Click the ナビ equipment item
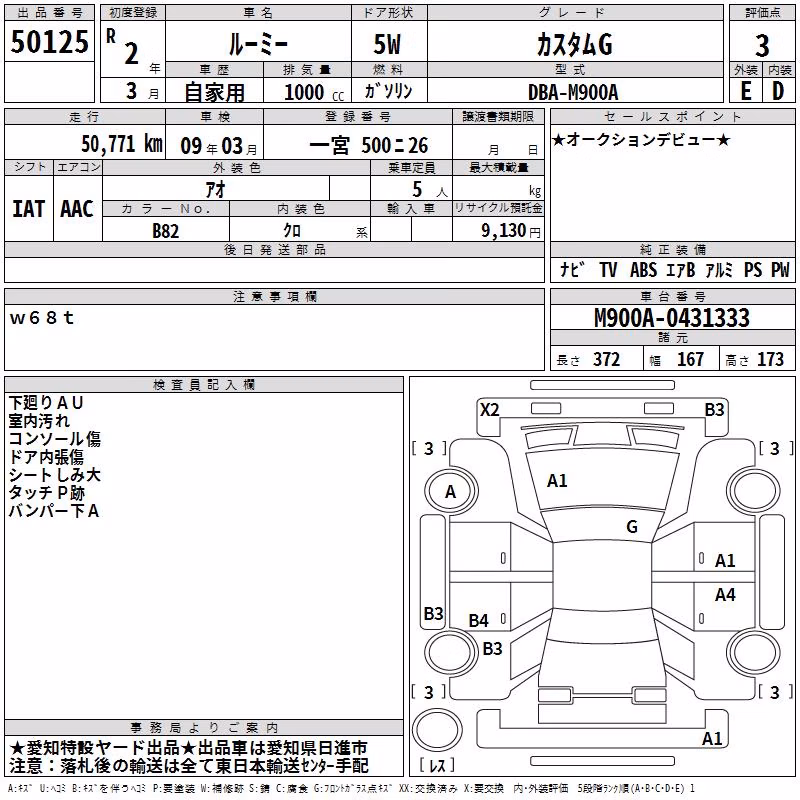Viewport: 800px width, 800px height. (572, 270)
